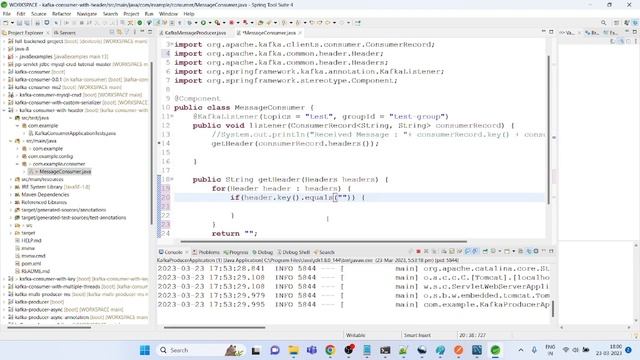
Task: Toggle Scroll Lock in Console toolbar
Action: [x=451, y=251]
